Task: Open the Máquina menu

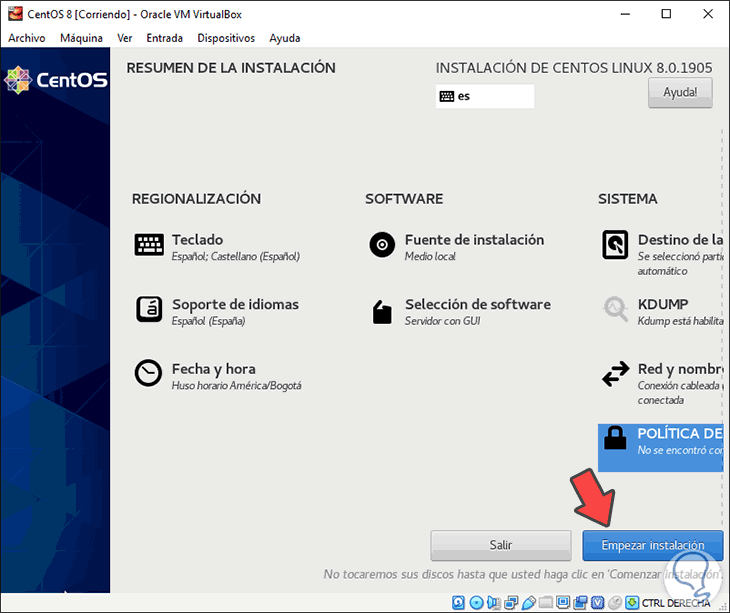Action: pos(81,38)
